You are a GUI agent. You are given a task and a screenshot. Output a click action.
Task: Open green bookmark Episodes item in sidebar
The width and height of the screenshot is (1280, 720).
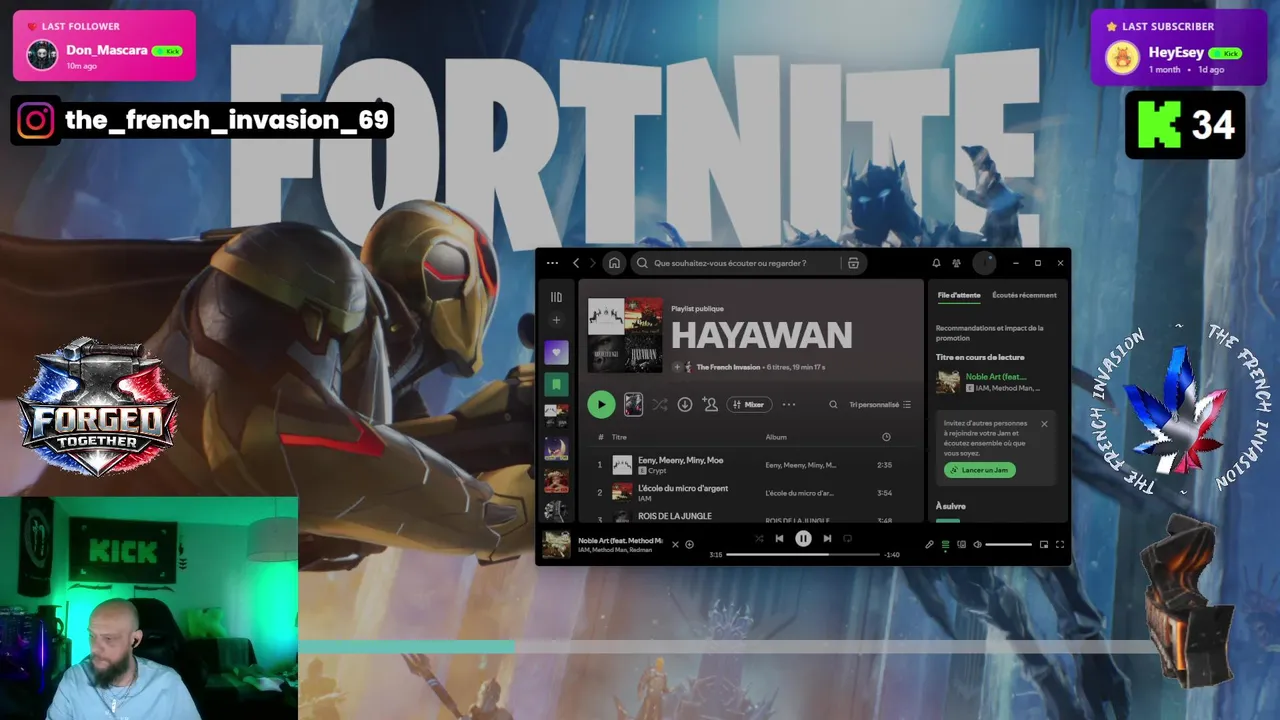coord(557,384)
